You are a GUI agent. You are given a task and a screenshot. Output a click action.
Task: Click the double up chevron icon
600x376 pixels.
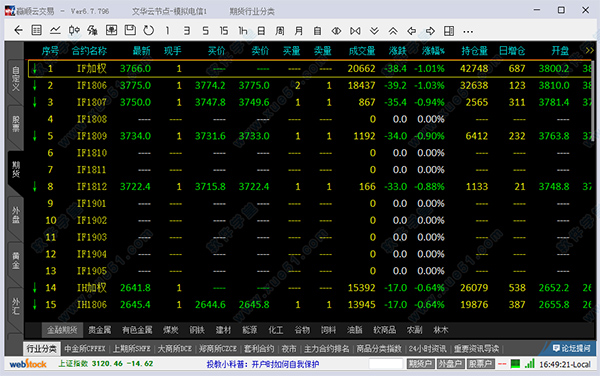click(393, 31)
